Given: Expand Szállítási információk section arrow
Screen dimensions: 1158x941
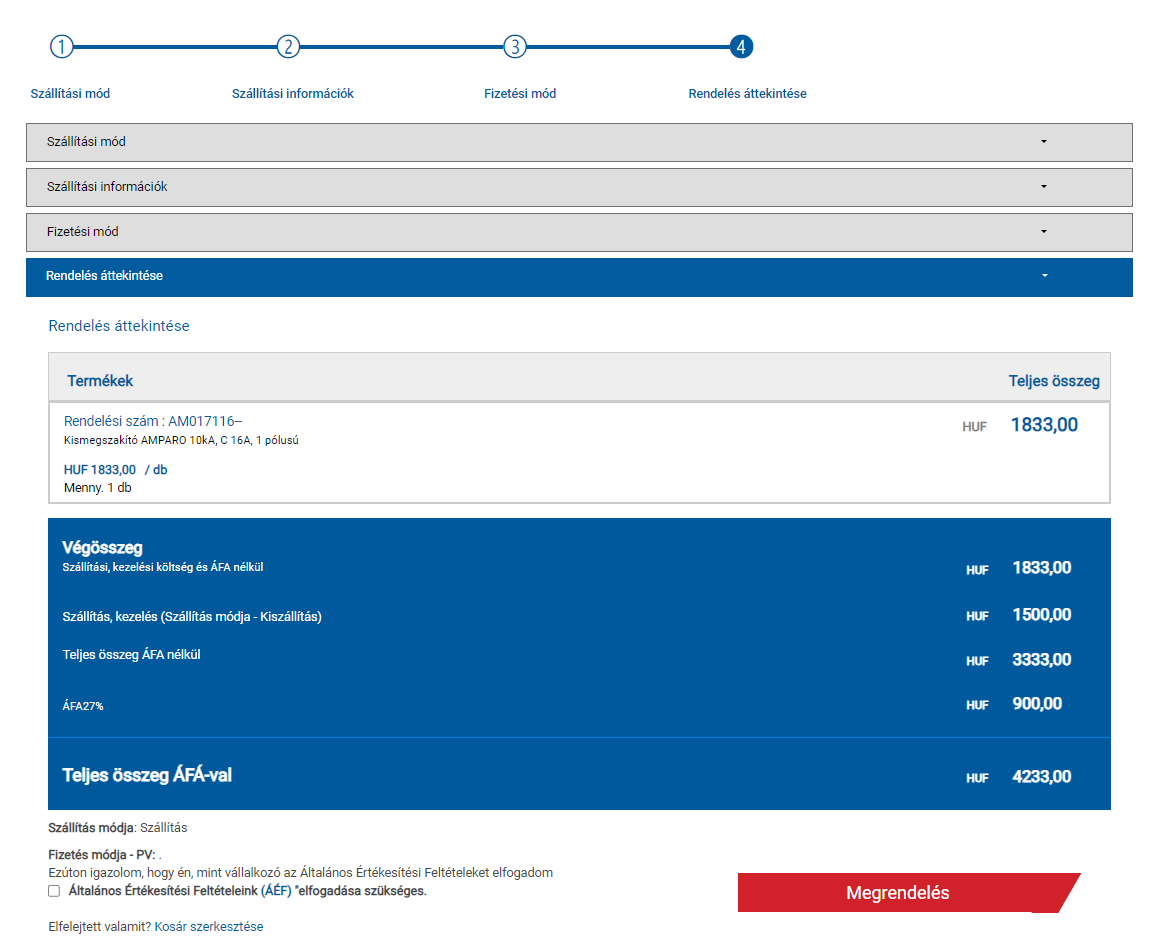Looking at the screenshot, I should pyautogui.click(x=1044, y=187).
